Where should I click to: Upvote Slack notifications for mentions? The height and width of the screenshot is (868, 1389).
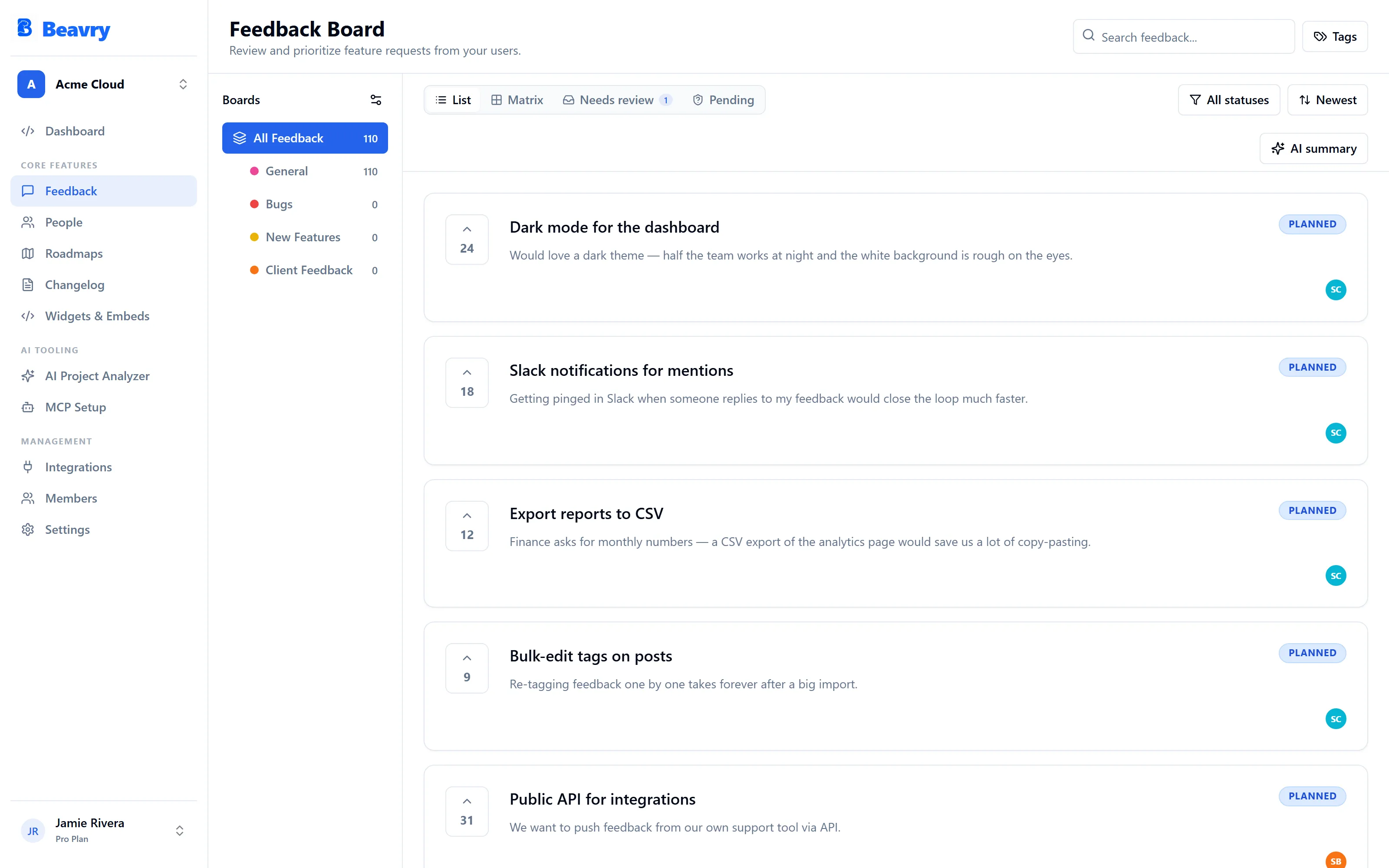(467, 383)
